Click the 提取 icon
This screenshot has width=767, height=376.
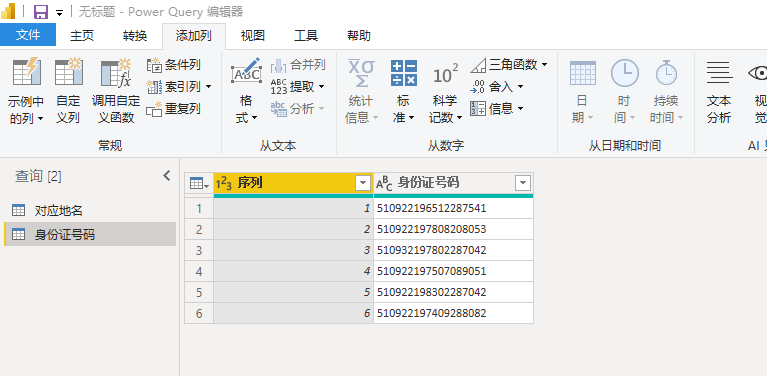click(x=279, y=87)
